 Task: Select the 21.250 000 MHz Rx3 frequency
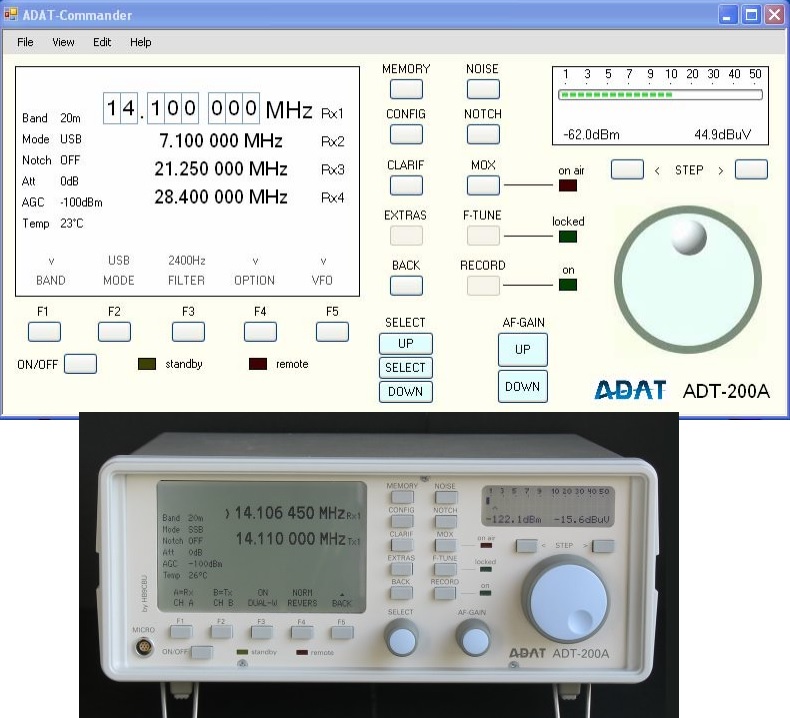coord(221,169)
